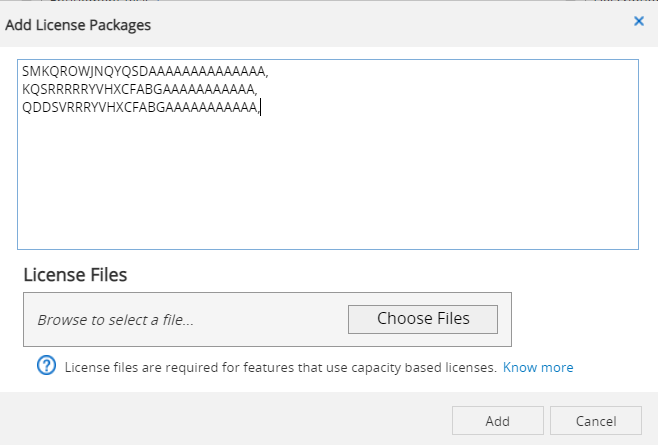Viewport: 658px width, 445px height.
Task: Close the Add License Packages dialog
Action: (639, 21)
